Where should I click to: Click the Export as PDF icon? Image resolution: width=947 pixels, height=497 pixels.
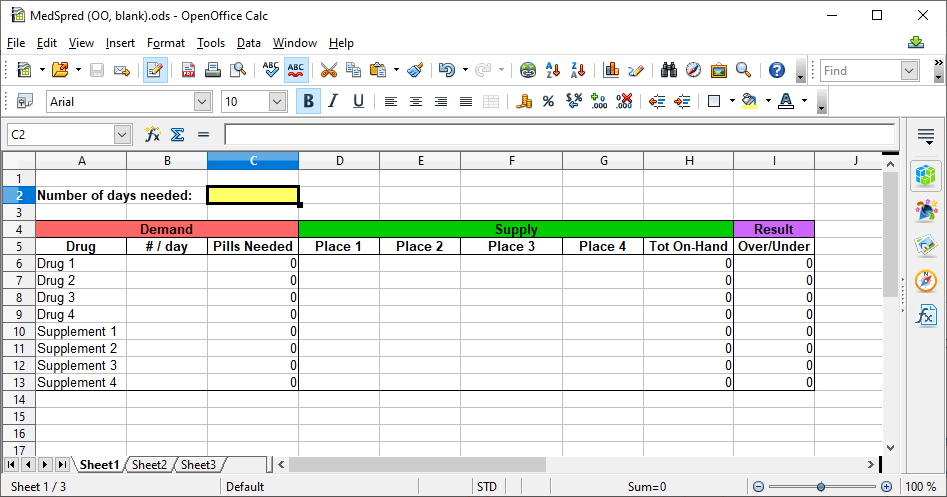188,70
